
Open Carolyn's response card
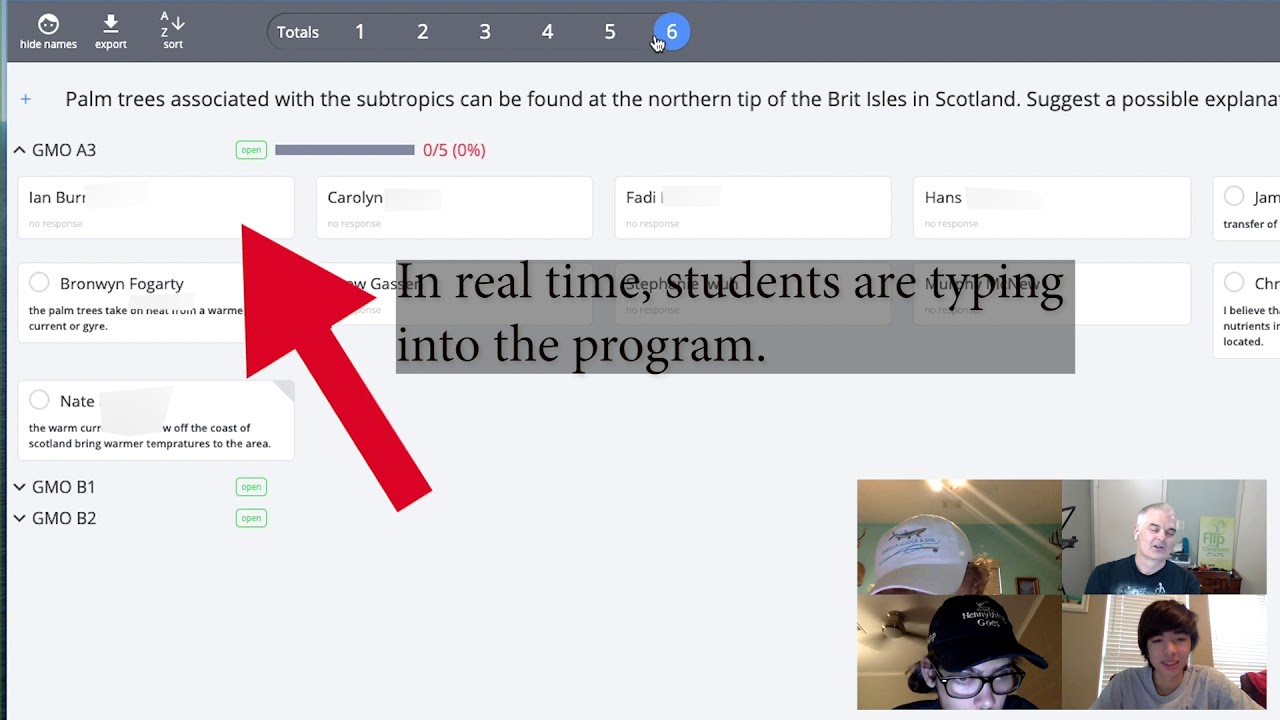(454, 208)
